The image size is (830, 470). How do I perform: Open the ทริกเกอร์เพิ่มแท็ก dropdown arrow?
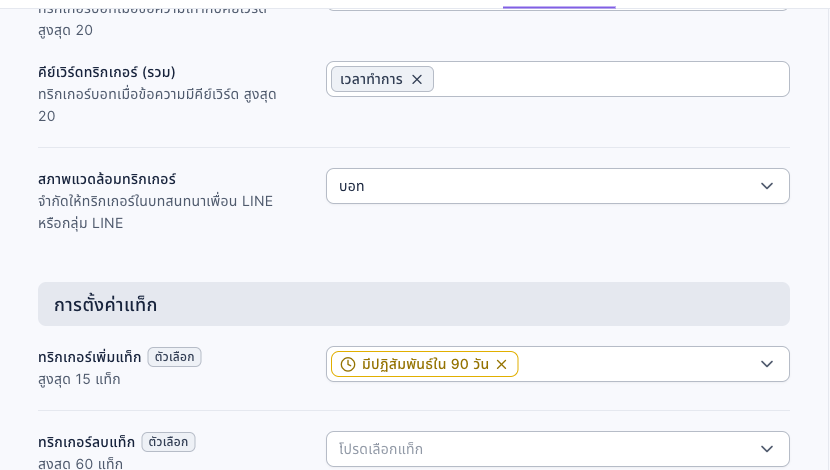[x=766, y=364]
